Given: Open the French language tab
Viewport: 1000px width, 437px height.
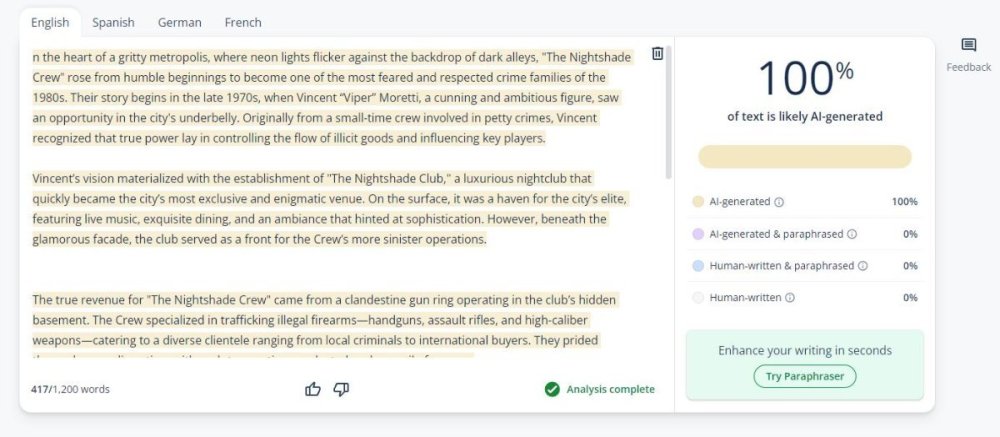Looking at the screenshot, I should [243, 22].
